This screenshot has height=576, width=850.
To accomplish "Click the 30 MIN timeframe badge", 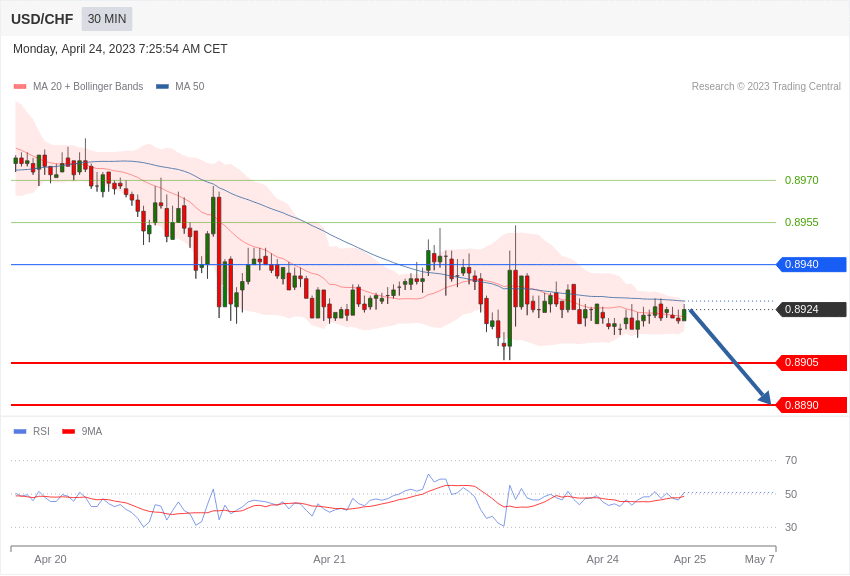I will pos(107,19).
